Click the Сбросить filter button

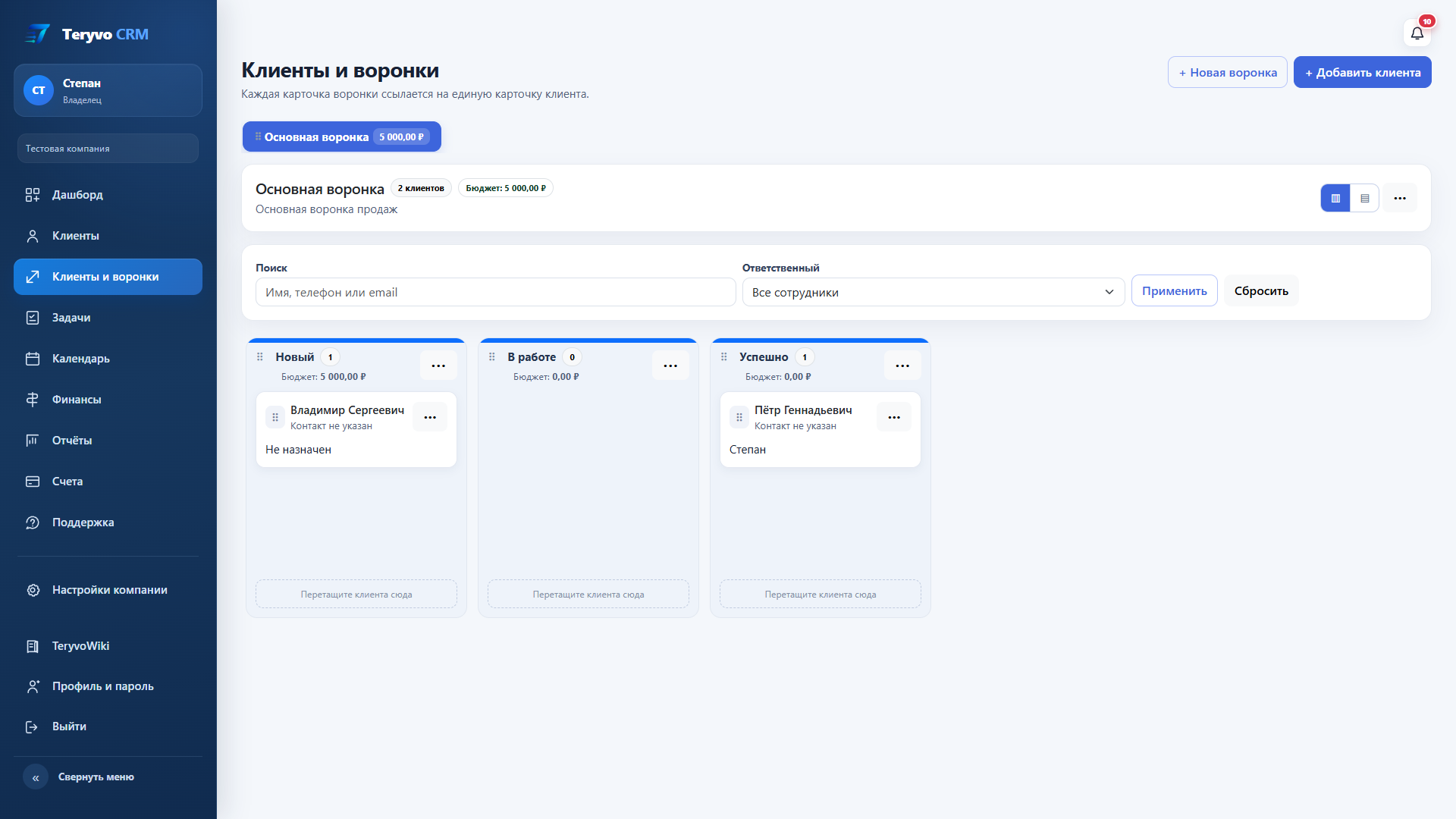(x=1261, y=290)
